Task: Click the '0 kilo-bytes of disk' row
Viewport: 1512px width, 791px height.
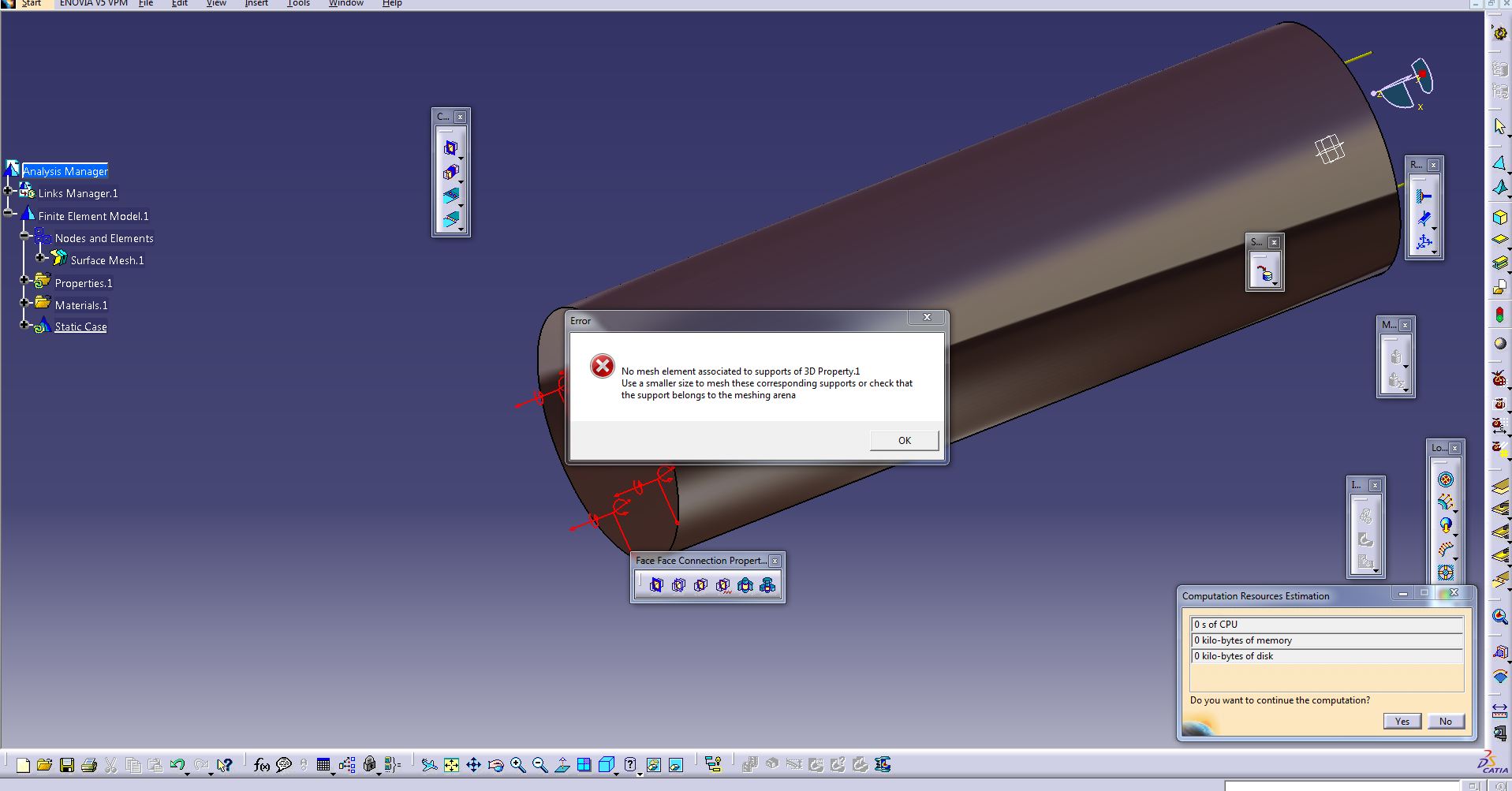Action: 1327,656
